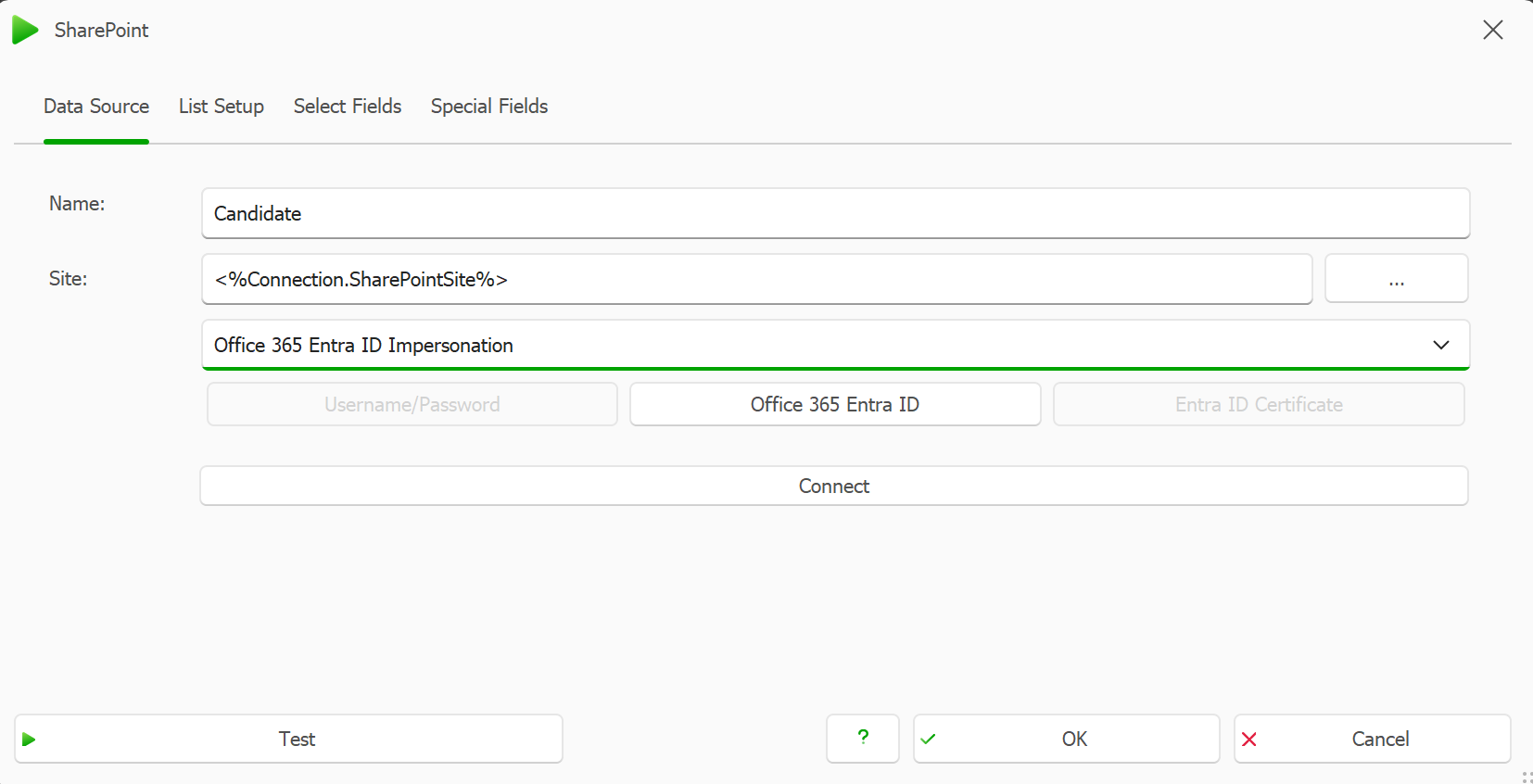Confirm with the OK button
This screenshot has width=1533, height=784.
tap(1066, 739)
